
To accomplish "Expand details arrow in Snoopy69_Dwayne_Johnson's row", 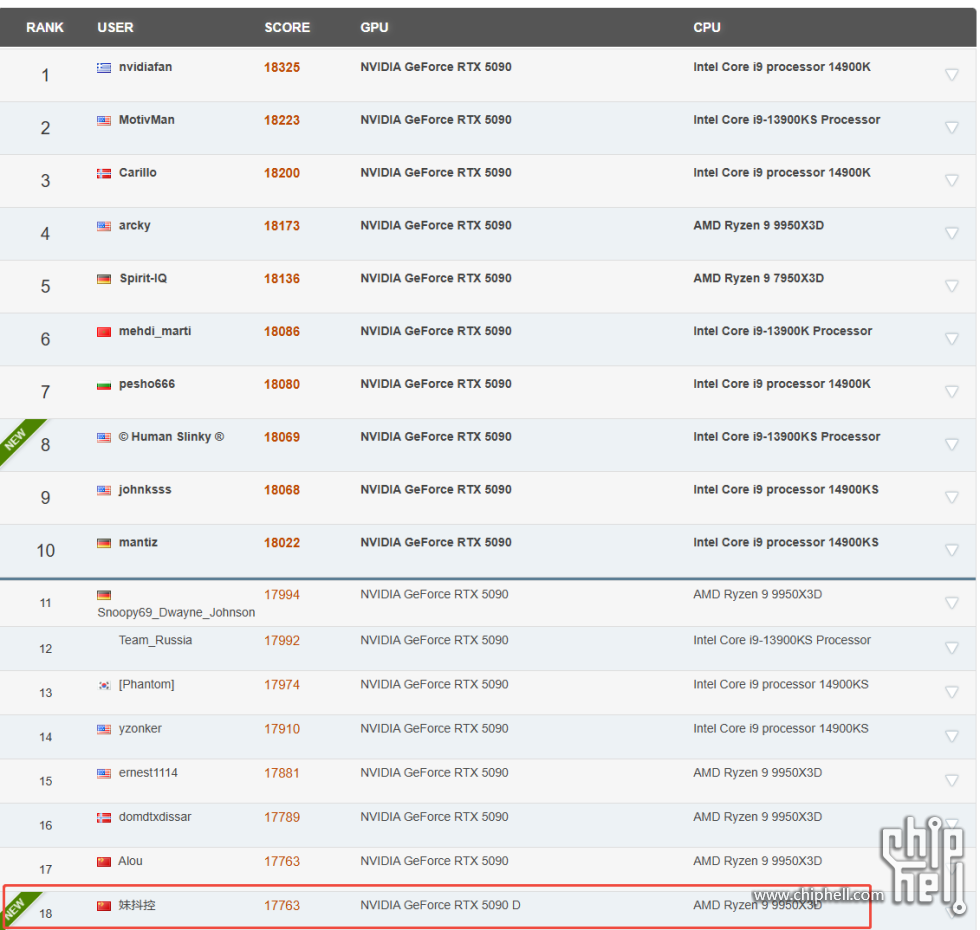I will click(951, 602).
